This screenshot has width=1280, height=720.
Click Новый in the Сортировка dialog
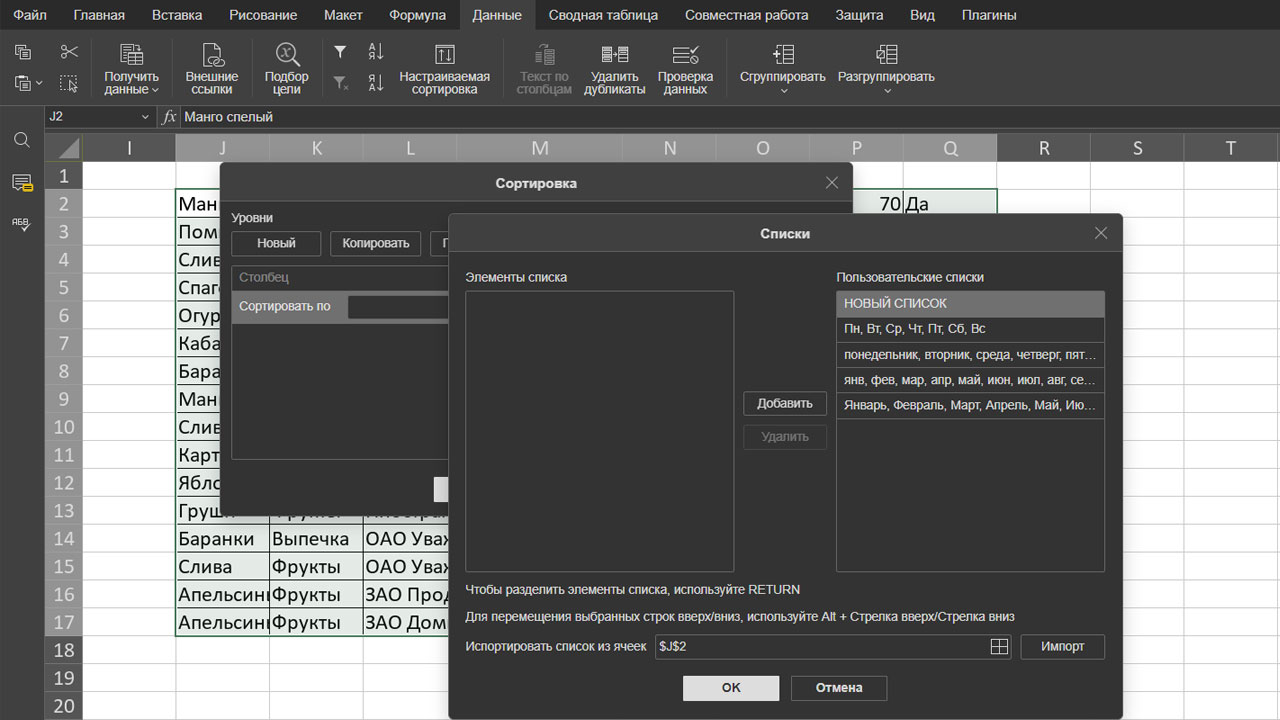point(276,243)
